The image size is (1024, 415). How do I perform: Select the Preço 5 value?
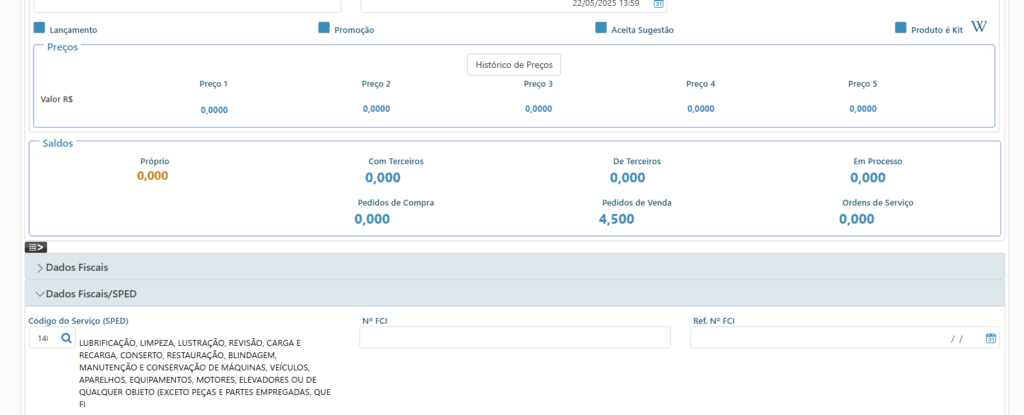(x=862, y=109)
